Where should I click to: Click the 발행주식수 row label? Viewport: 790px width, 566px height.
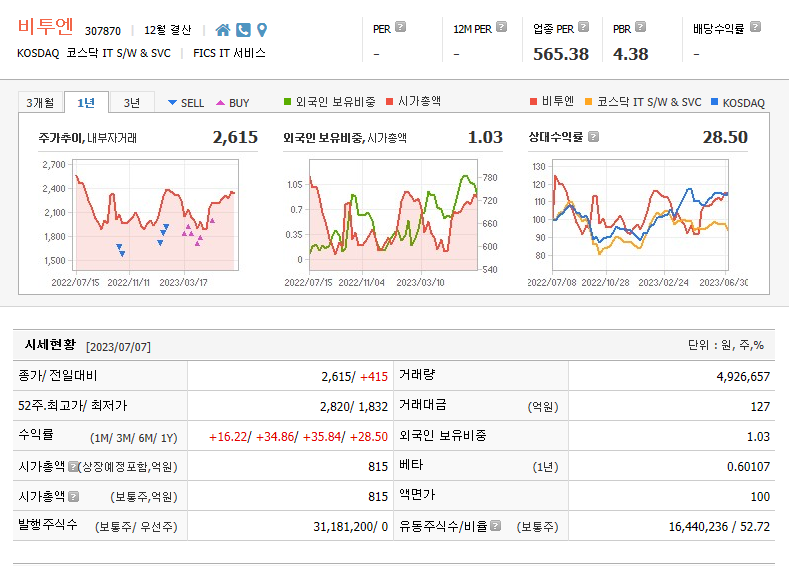(48, 525)
